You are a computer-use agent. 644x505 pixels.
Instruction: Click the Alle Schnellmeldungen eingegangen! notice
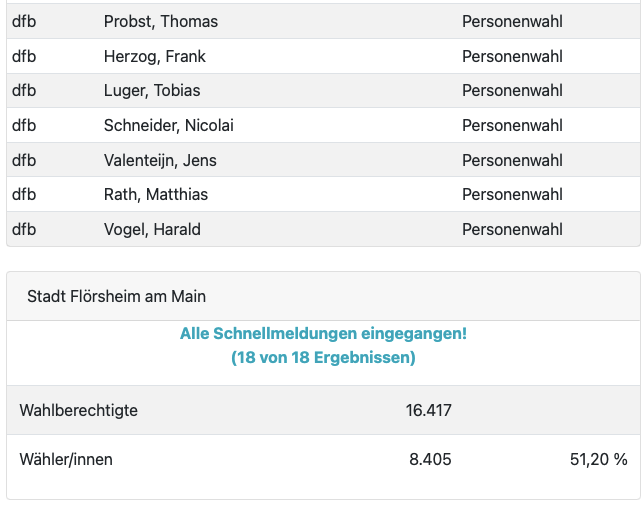pyautogui.click(x=323, y=334)
